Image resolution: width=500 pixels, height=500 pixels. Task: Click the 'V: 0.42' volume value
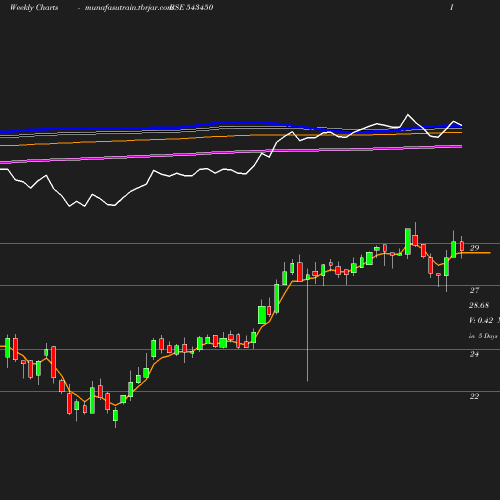coord(481,320)
